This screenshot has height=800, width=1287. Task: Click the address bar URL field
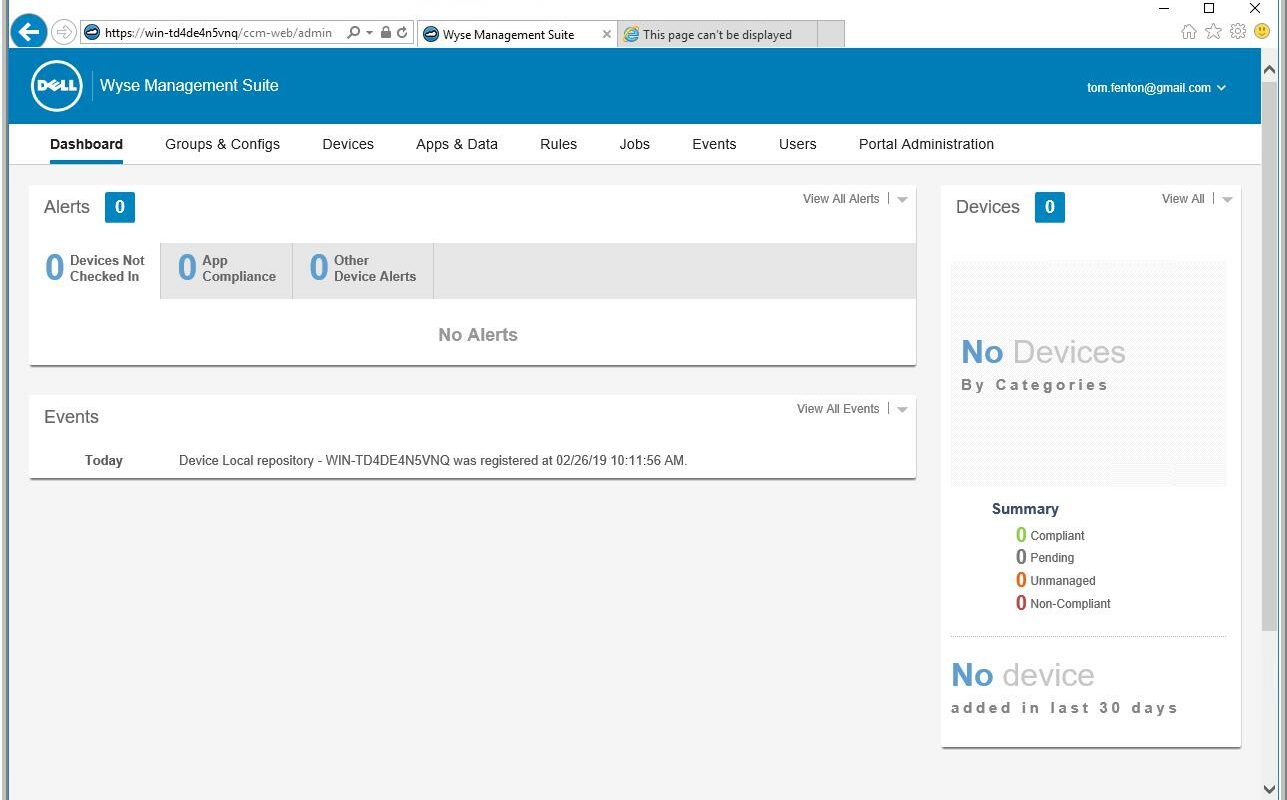(x=217, y=33)
